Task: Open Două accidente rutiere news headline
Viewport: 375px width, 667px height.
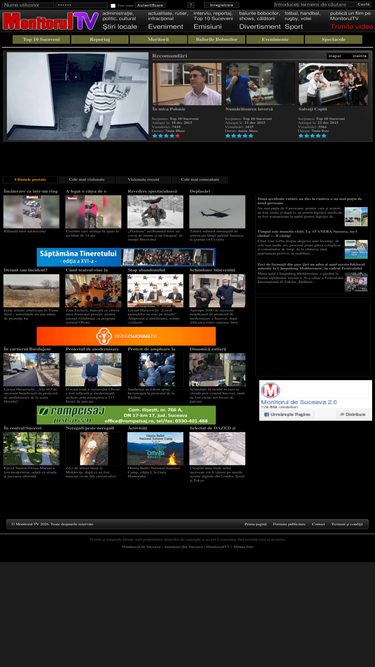Action: point(309,201)
